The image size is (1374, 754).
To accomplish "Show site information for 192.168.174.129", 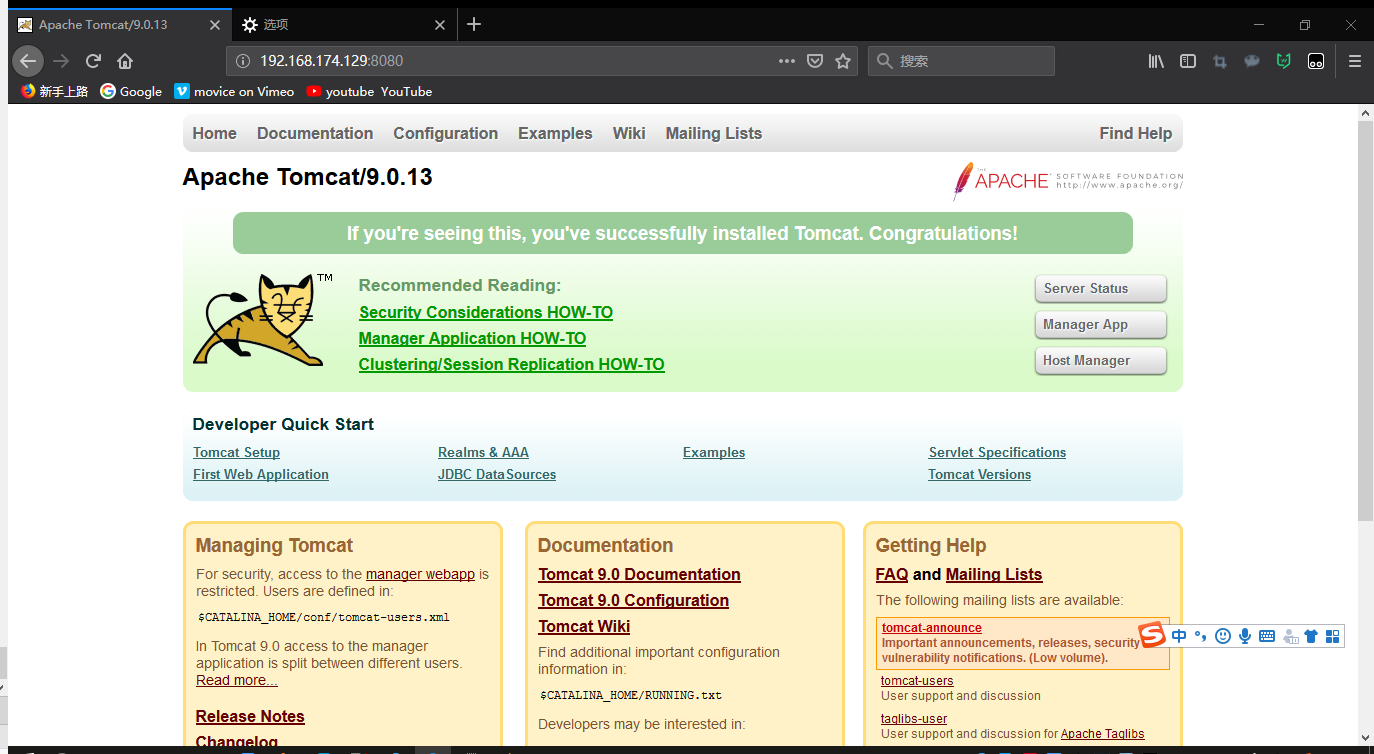I will (242, 61).
